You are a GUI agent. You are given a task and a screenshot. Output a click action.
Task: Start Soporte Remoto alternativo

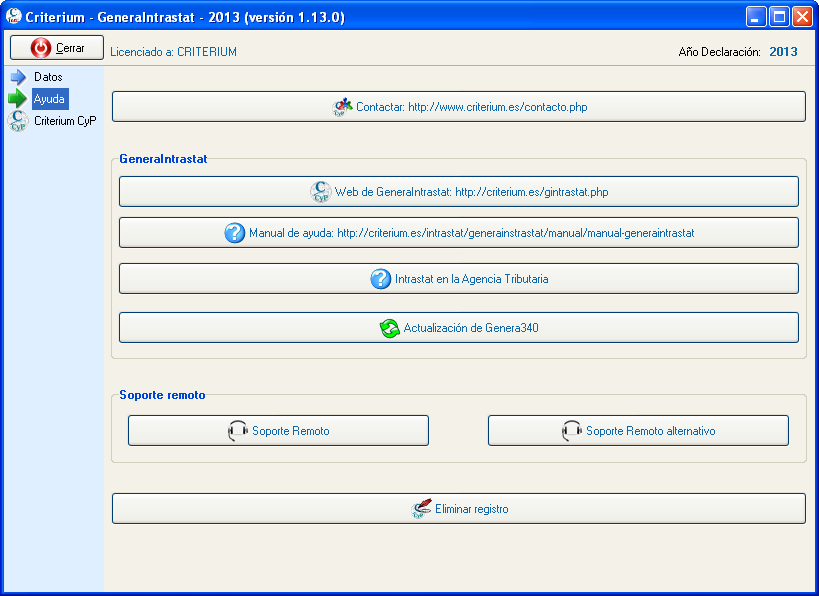tap(638, 430)
